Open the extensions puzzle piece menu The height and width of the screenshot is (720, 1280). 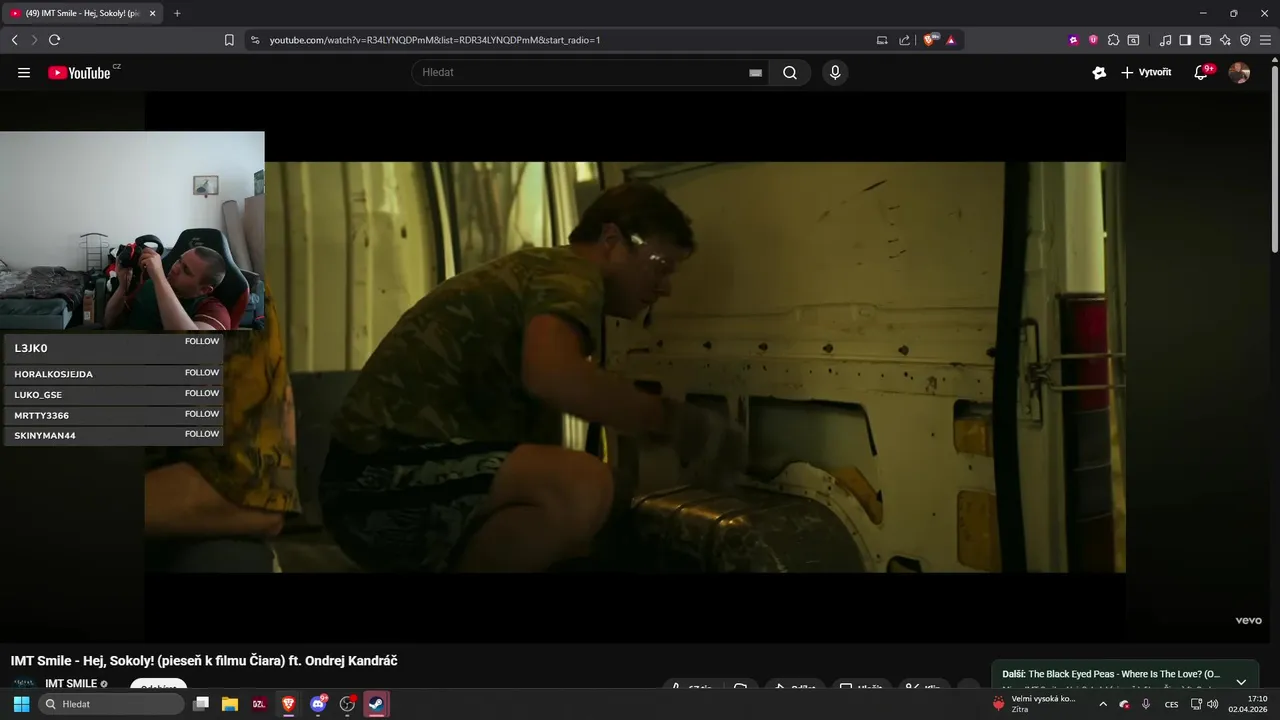coord(1113,40)
